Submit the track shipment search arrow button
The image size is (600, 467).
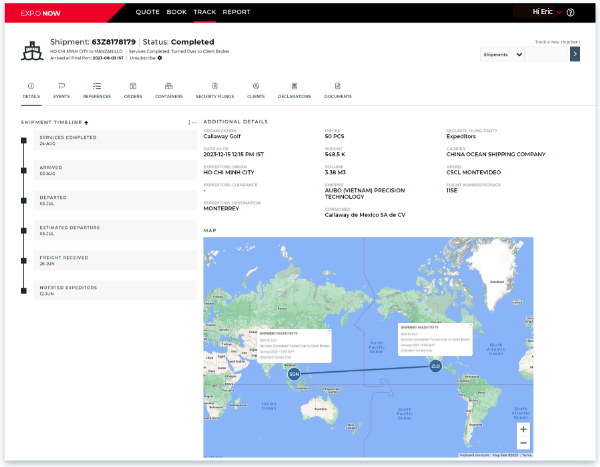click(x=575, y=55)
